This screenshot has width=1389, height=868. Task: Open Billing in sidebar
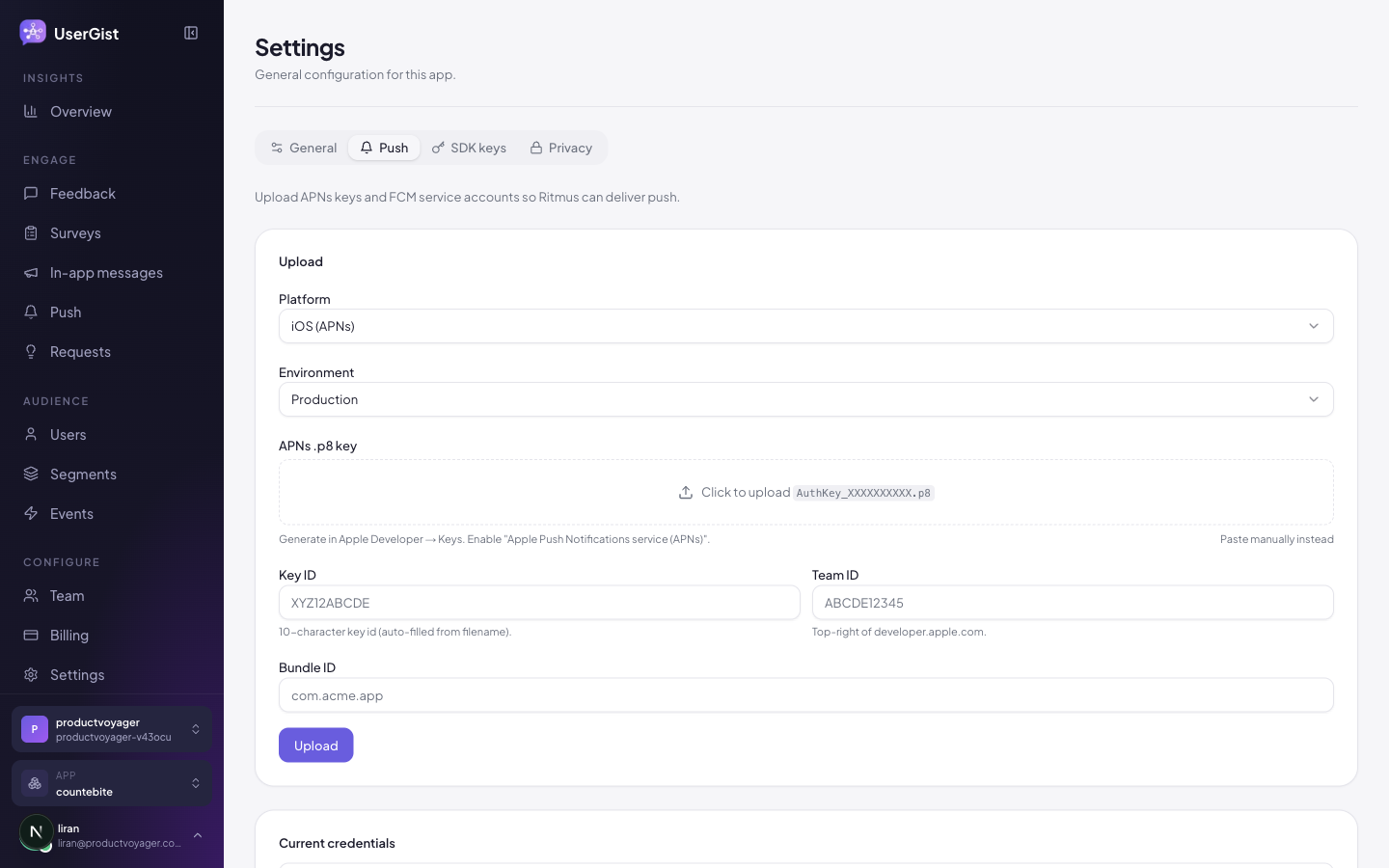pos(112,636)
